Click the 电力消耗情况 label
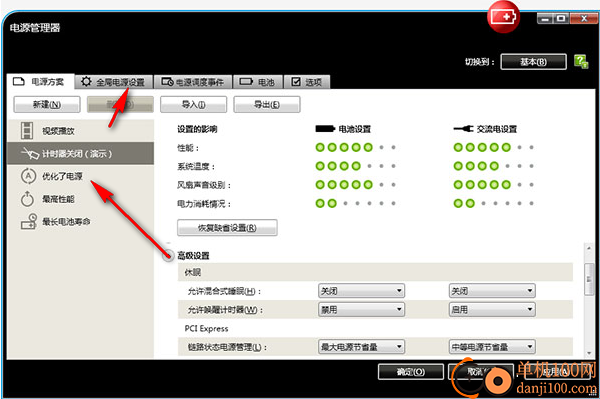 tap(204, 204)
